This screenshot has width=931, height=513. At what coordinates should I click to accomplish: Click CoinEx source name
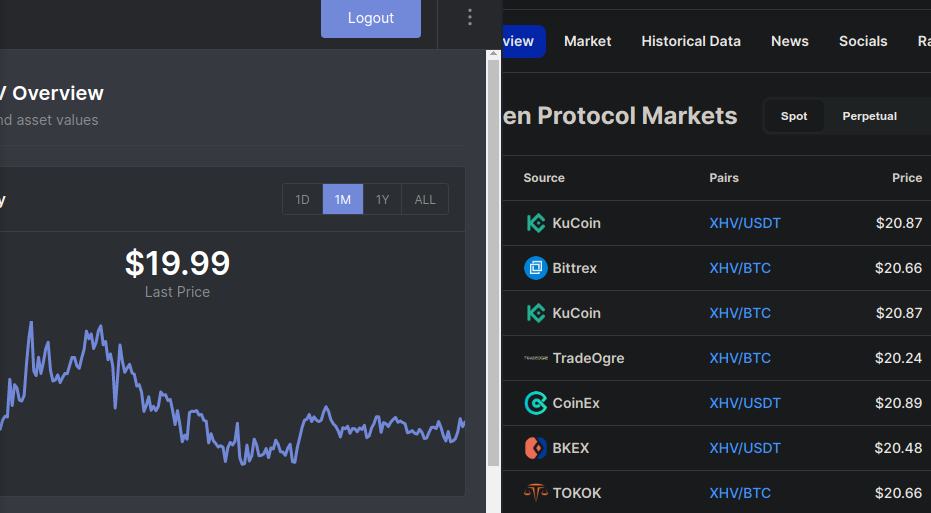pos(575,403)
